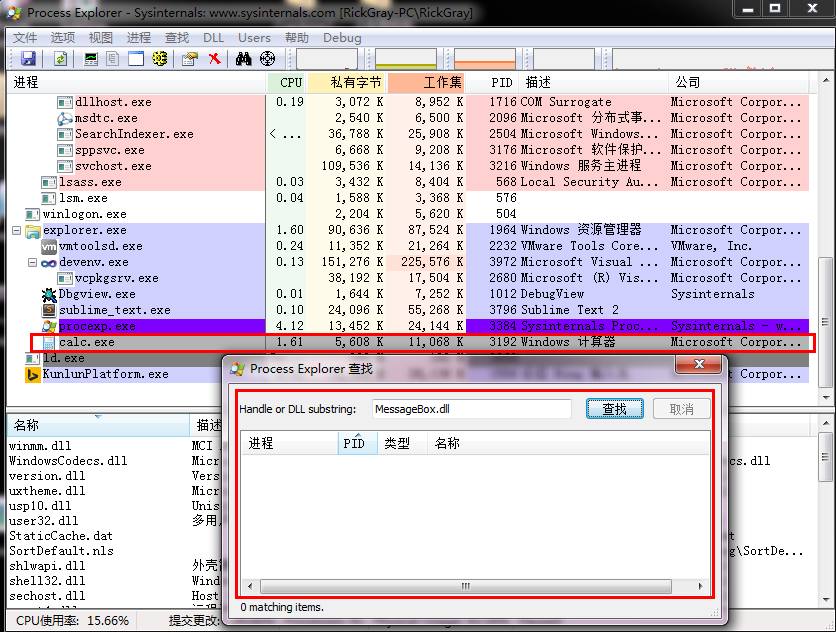The height and width of the screenshot is (632, 836).
Task: Click the 取消 cancel button in dialog
Action: pyautogui.click(x=681, y=409)
